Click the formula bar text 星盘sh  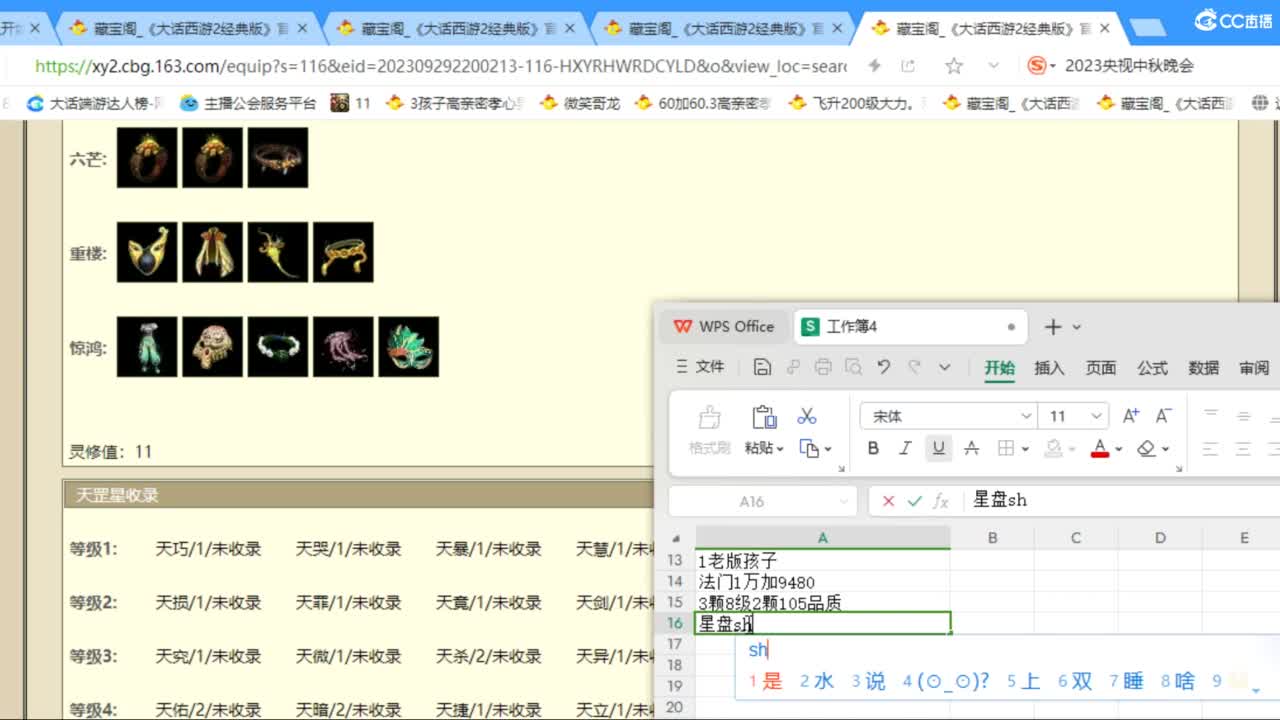pyautogui.click(x=1000, y=501)
